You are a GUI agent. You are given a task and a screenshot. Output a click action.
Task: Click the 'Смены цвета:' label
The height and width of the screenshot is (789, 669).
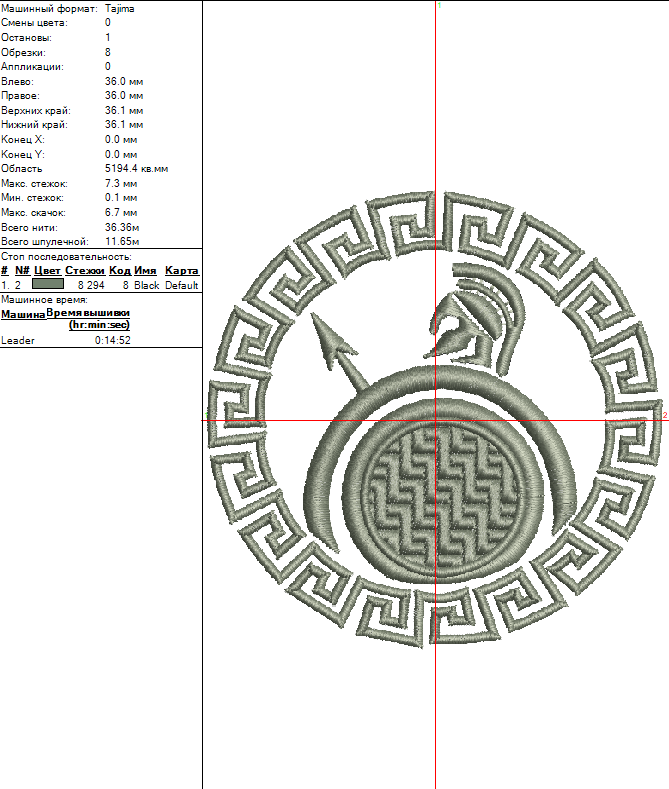pyautogui.click(x=34, y=23)
